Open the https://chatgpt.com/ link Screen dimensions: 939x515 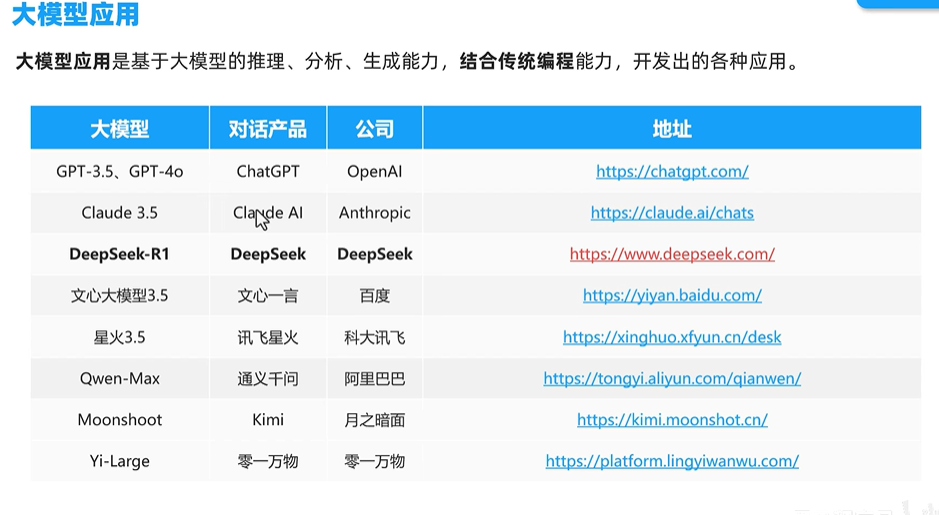672,172
